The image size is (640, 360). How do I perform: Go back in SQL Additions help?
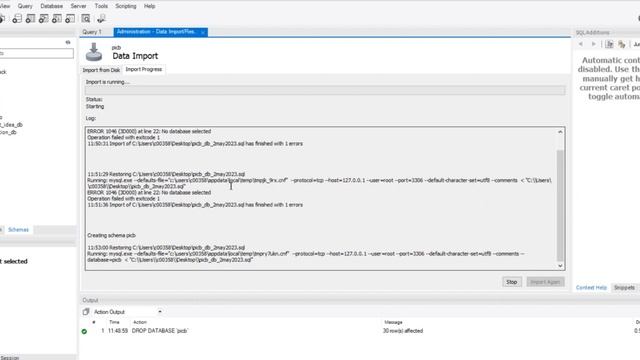581,44
